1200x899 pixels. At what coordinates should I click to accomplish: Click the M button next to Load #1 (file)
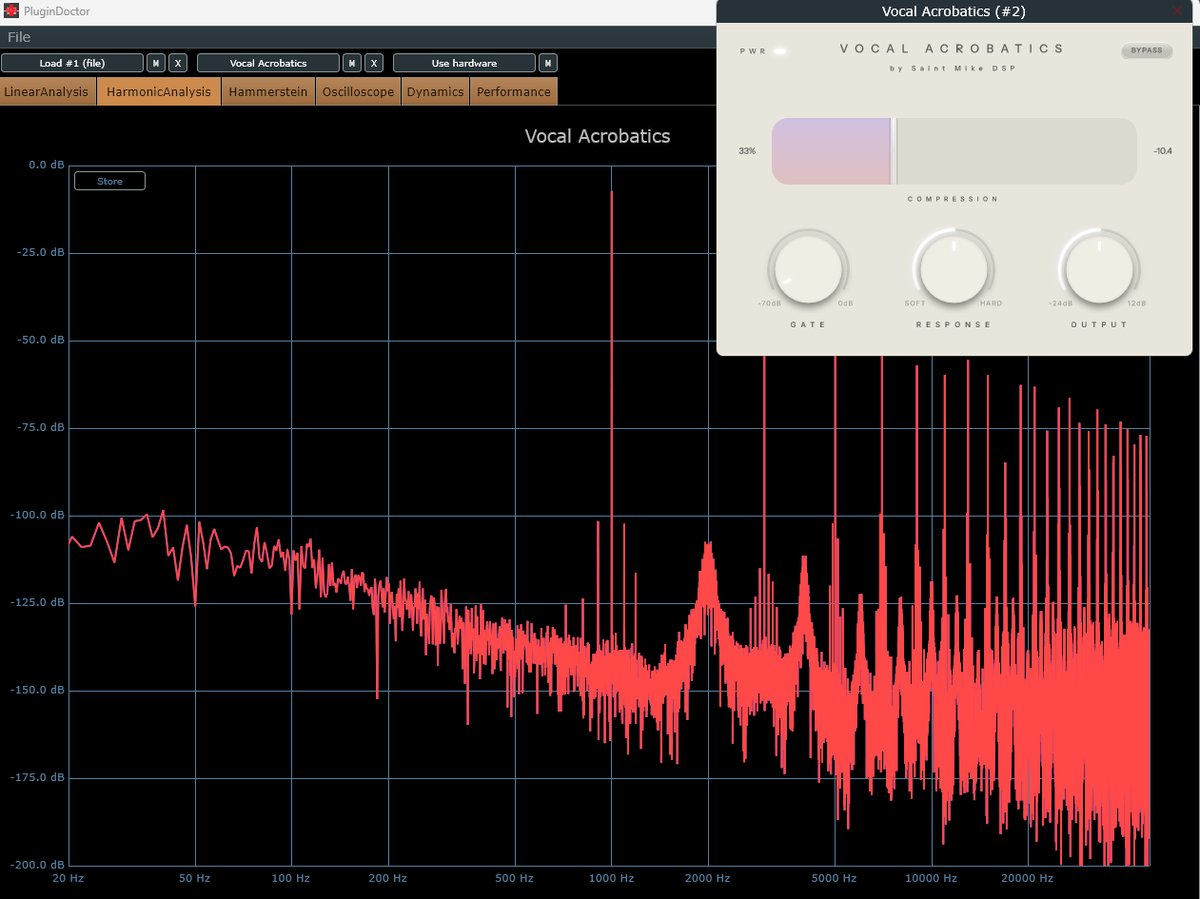[156, 63]
